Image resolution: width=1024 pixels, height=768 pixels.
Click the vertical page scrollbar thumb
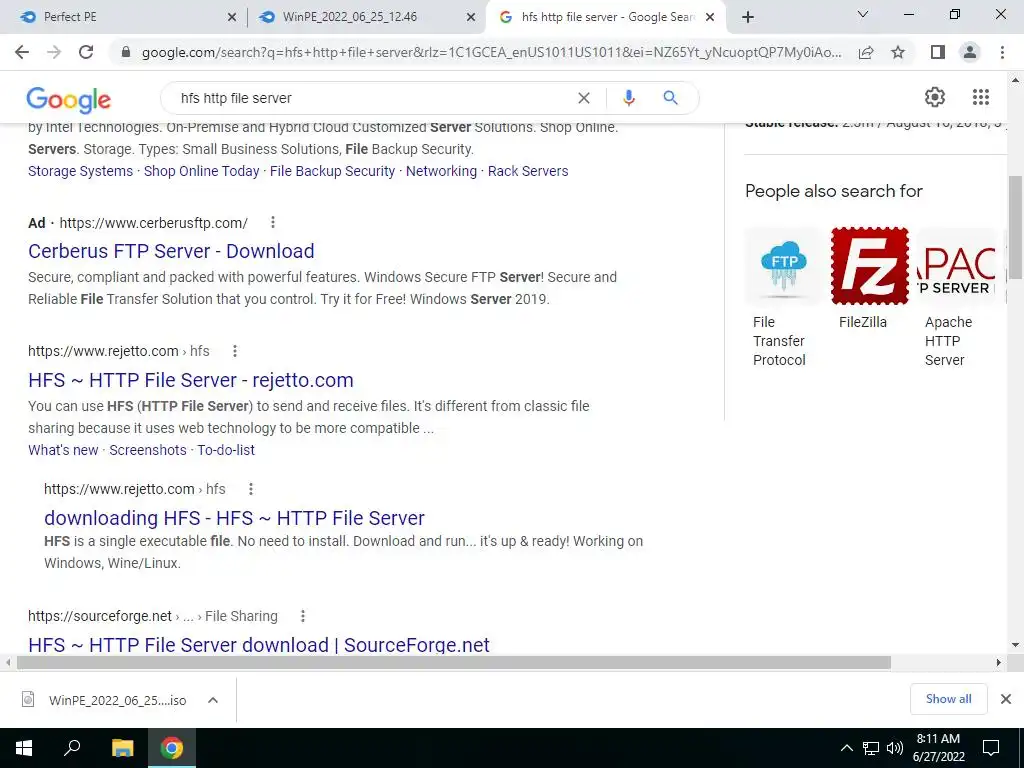coord(1016,227)
